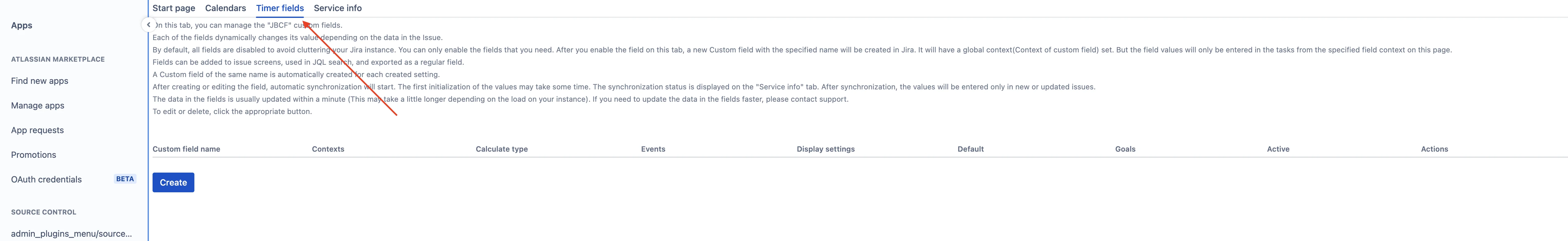The width and height of the screenshot is (1568, 241).
Task: Open the admin_plugins_menu/source control link
Action: point(71,234)
